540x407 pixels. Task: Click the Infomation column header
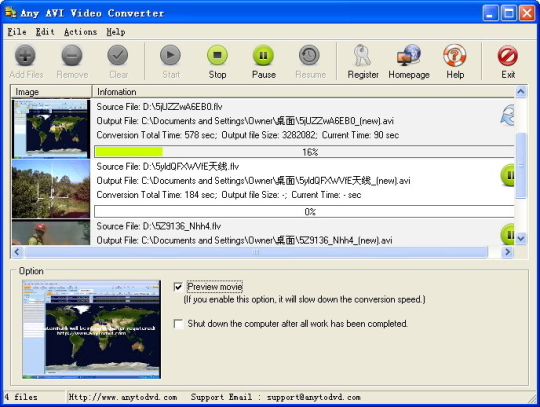tap(303, 92)
